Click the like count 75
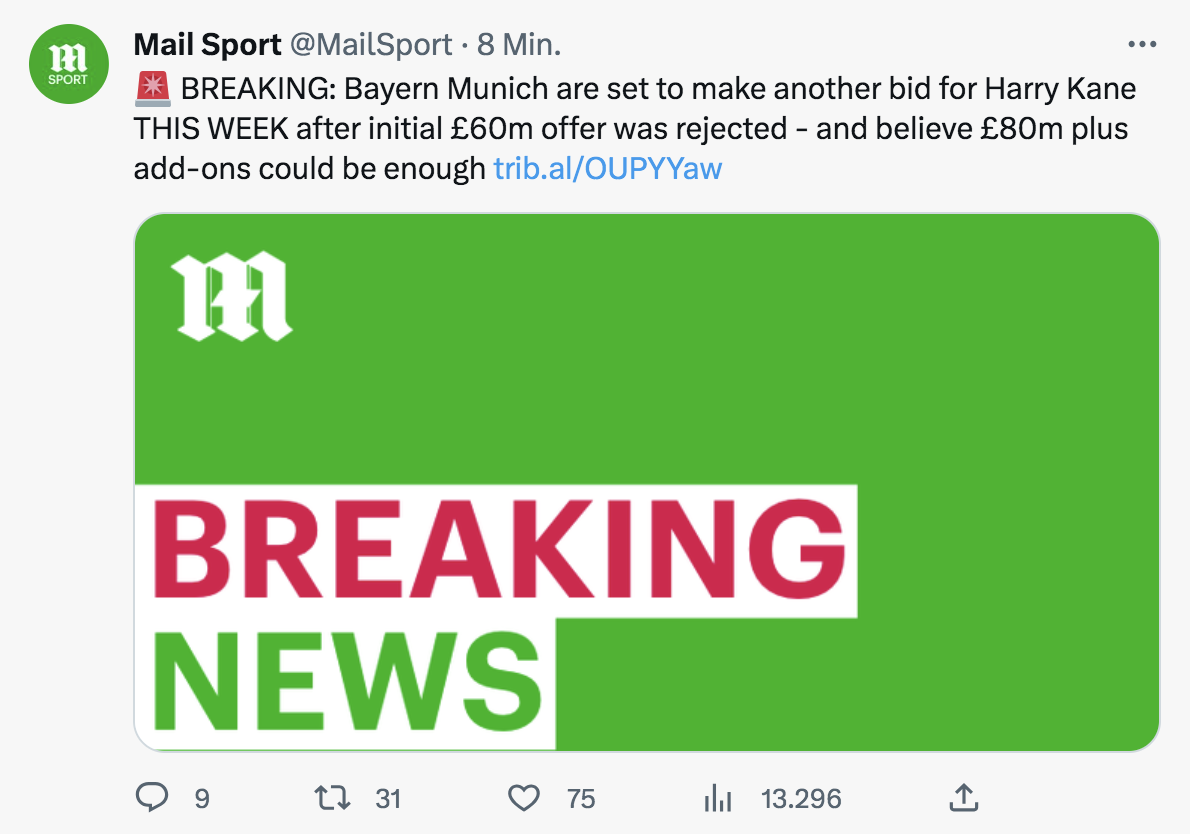This screenshot has width=1190, height=834. click(581, 798)
